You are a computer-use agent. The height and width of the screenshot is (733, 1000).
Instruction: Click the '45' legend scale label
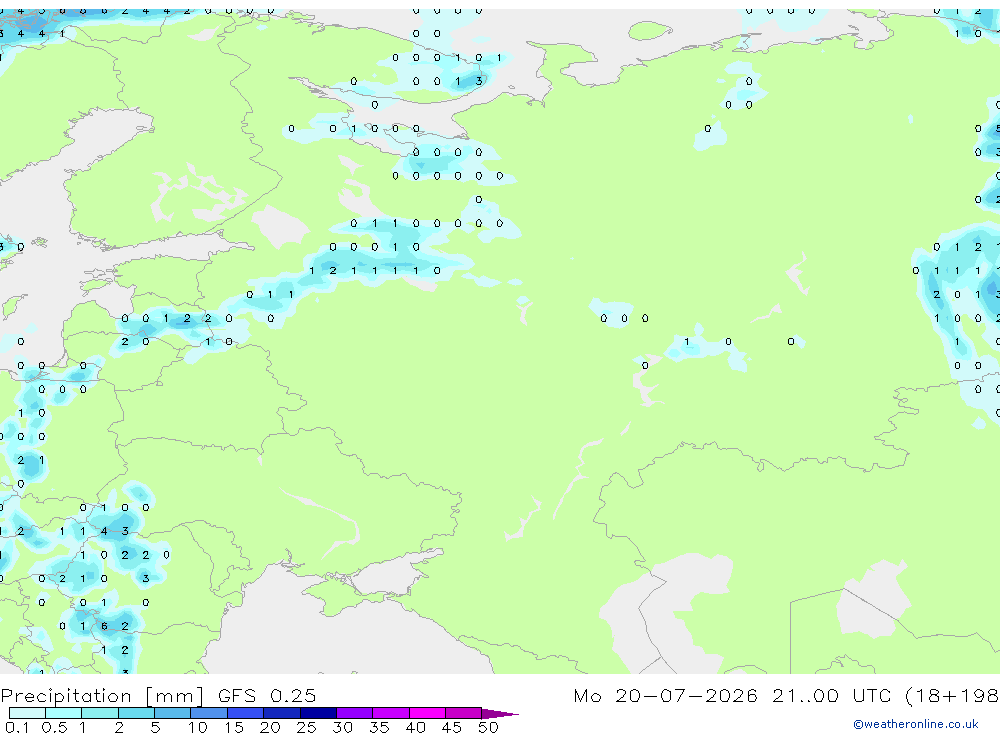coord(452,727)
